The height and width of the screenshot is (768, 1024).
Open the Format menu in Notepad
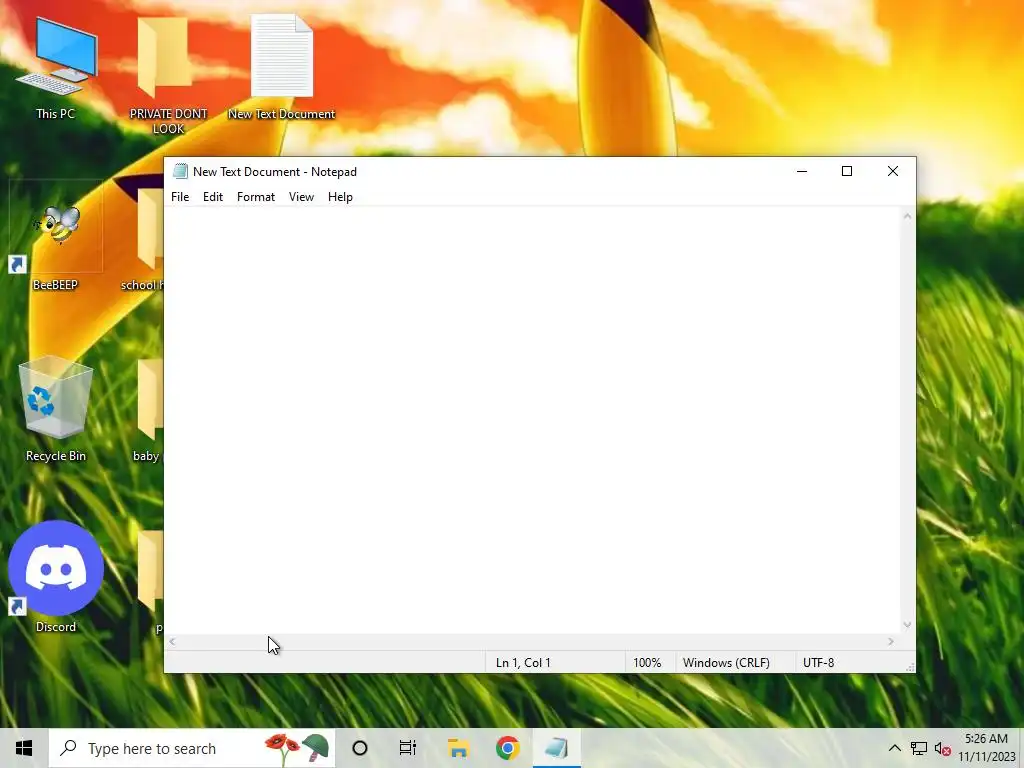pos(256,197)
